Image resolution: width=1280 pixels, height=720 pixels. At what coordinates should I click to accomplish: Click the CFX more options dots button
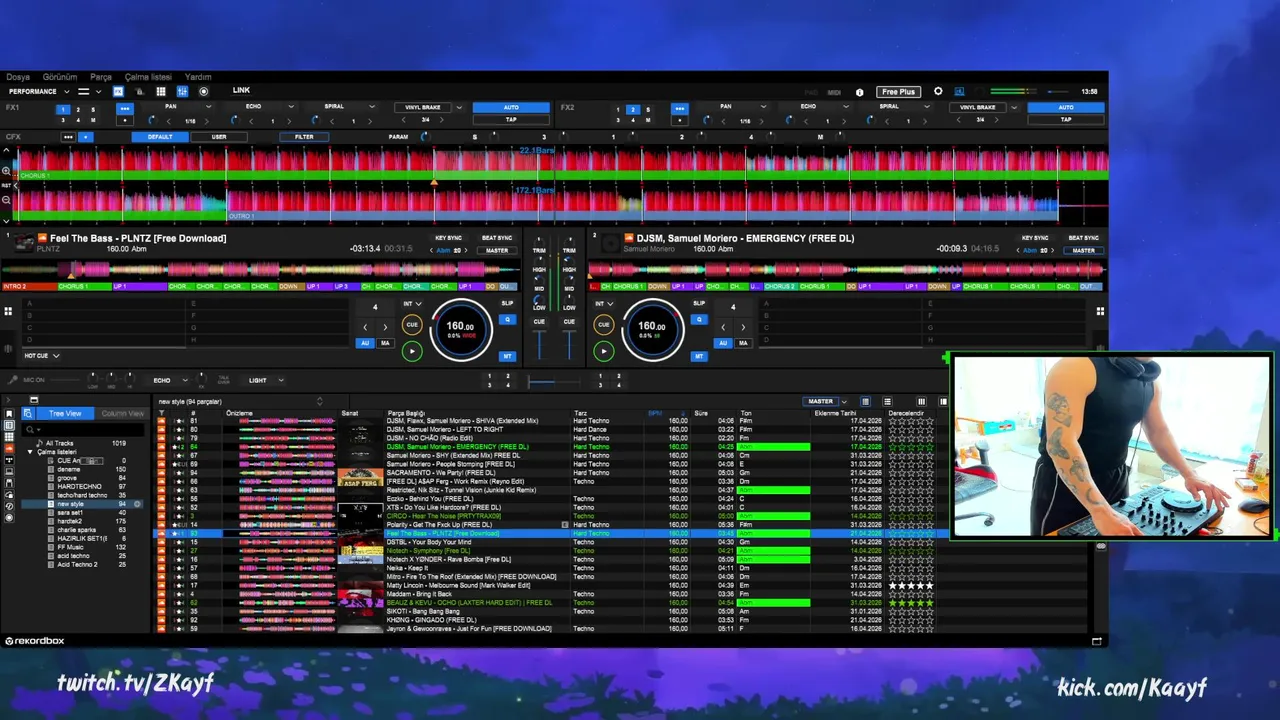point(68,137)
